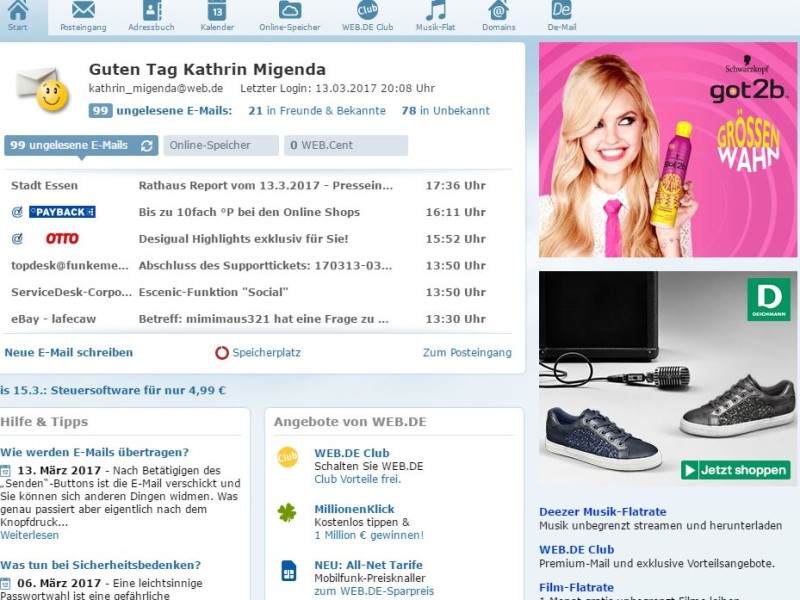Open 21 in Freunde & Bekannte
Screen dimensions: 800x600
pos(317,111)
